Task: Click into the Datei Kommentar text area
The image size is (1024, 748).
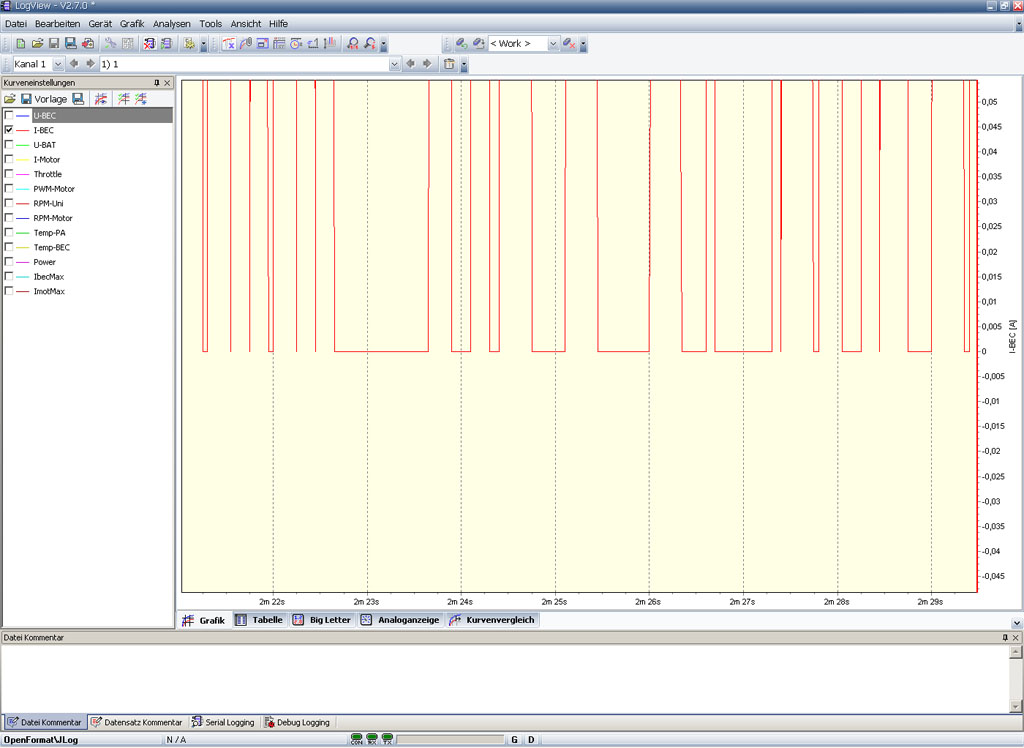Action: coord(505,678)
